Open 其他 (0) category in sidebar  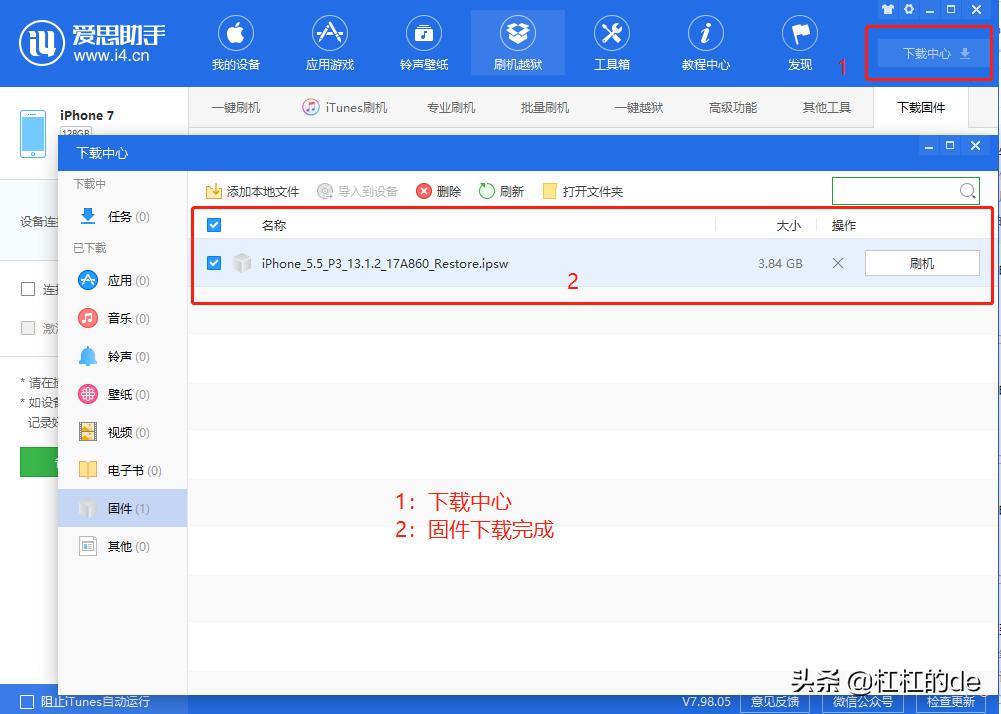pyautogui.click(x=123, y=546)
